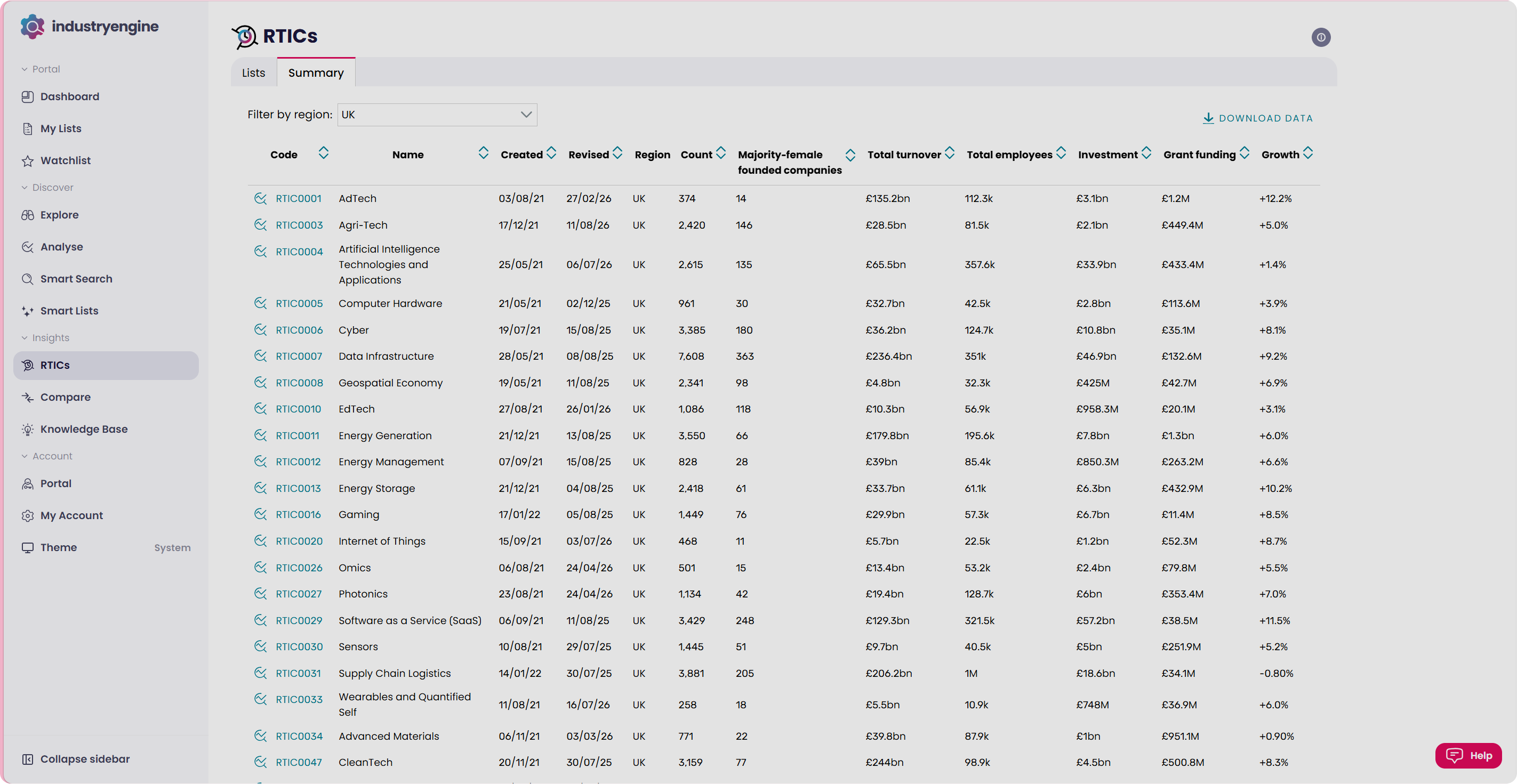The width and height of the screenshot is (1517, 784).
Task: Sort by Majority-female founded companies
Action: coord(850,156)
